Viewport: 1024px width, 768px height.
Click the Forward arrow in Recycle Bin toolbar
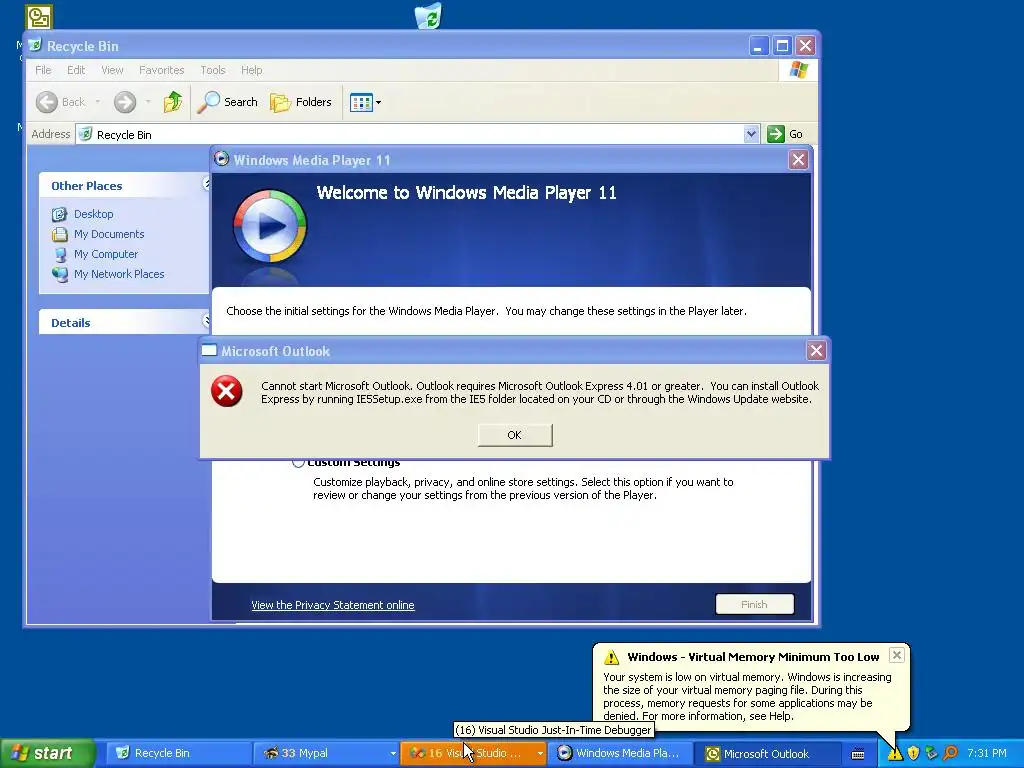pos(125,102)
